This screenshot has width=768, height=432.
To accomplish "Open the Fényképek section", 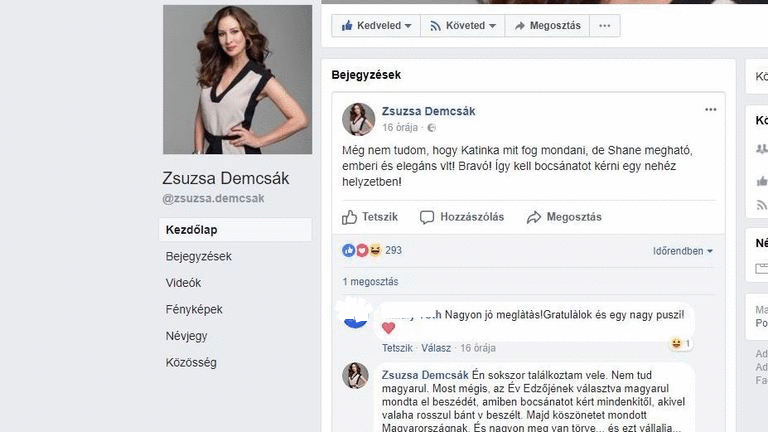I will [x=194, y=310].
